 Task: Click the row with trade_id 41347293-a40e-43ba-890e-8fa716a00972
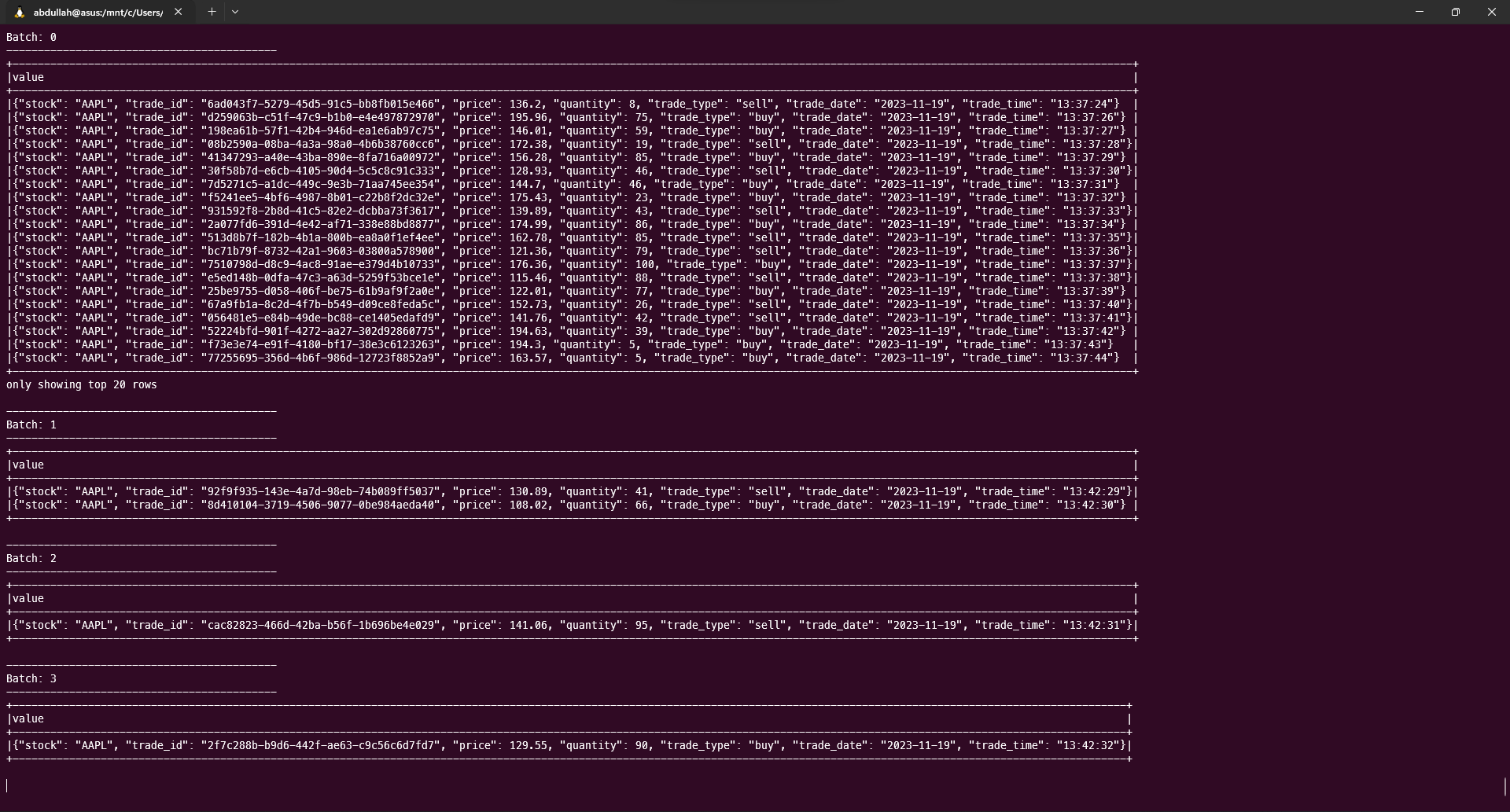[x=572, y=157]
